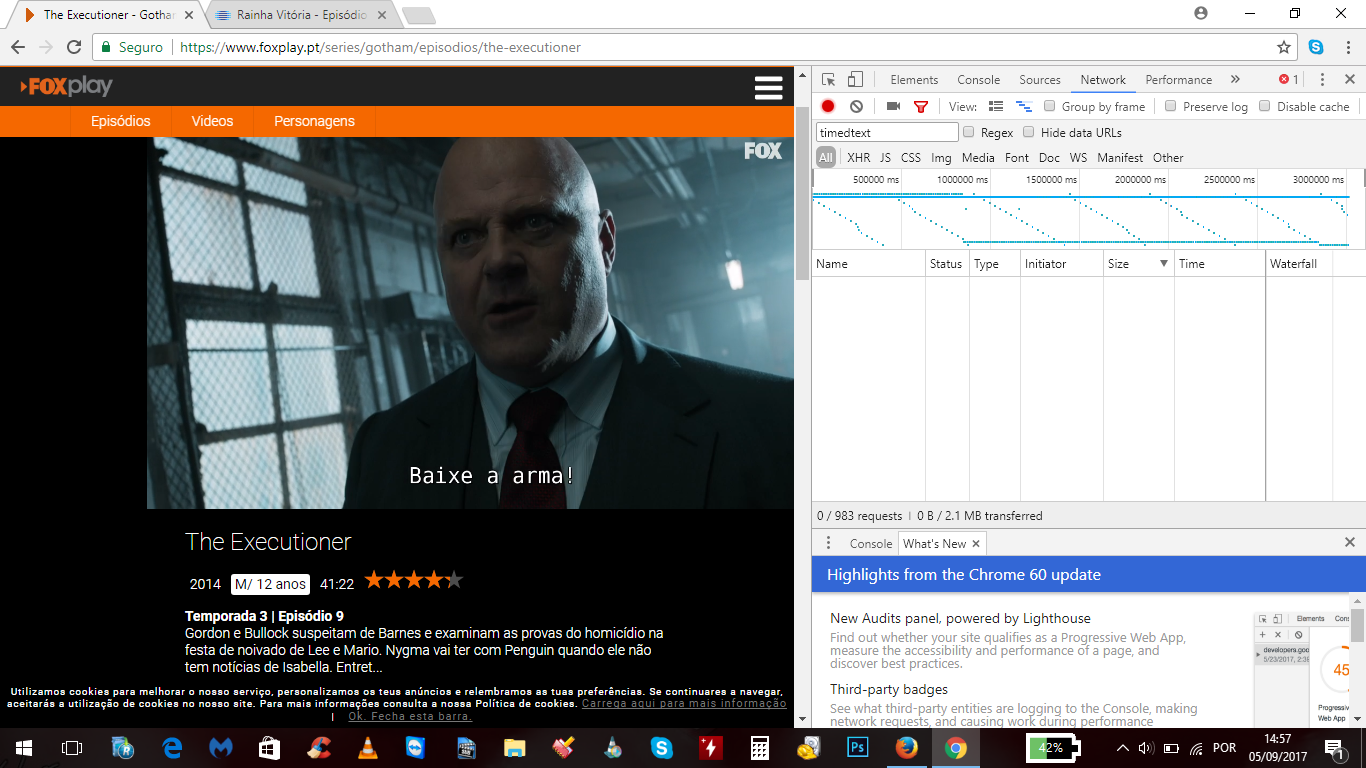Viewport: 1366px width, 768px height.
Task: Filter requests by JS type
Action: pyautogui.click(x=885, y=158)
